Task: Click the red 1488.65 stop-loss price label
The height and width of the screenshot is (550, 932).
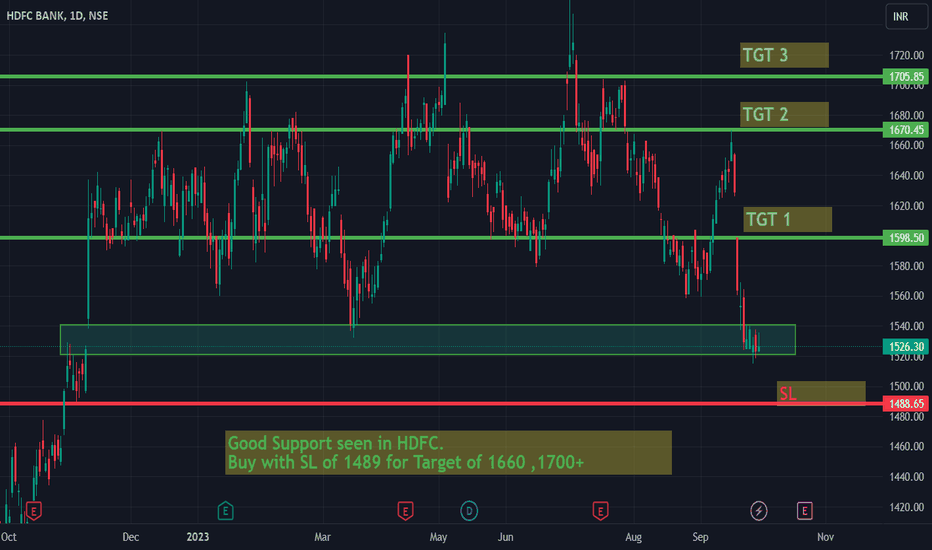Action: click(906, 404)
